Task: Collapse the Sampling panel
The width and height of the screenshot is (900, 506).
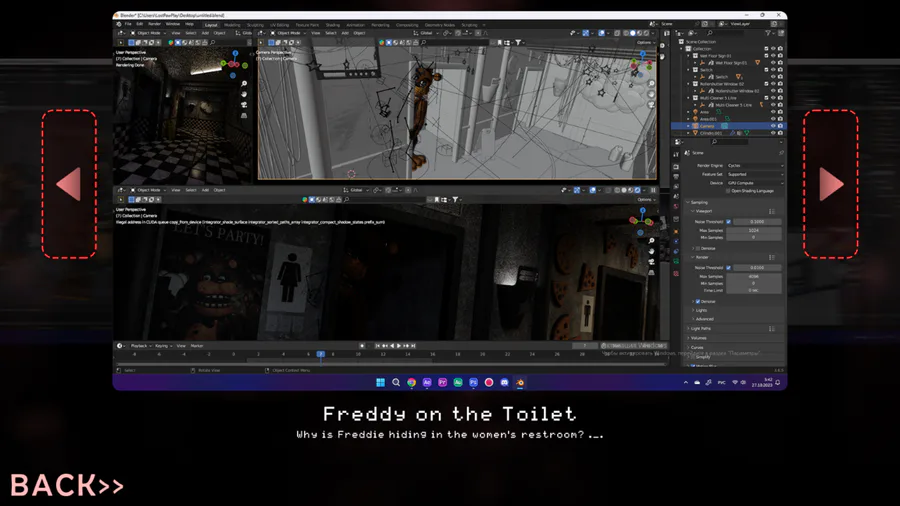Action: 699,202
